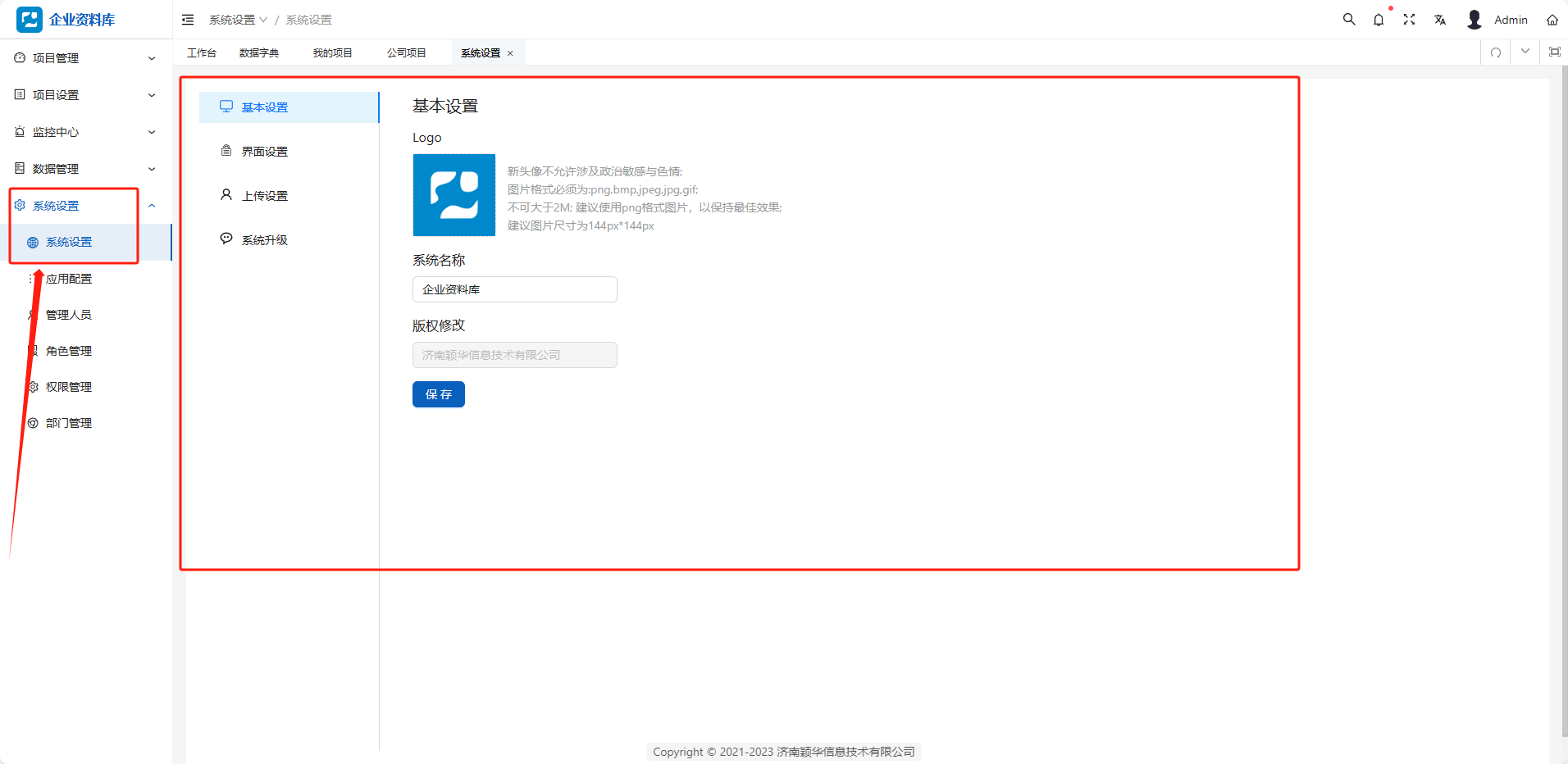Select the 系统设置 tab label

(x=481, y=53)
